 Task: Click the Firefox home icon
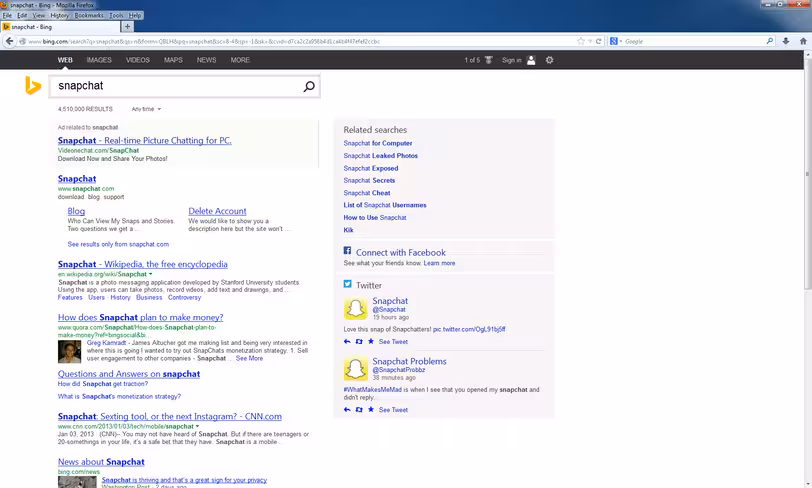click(x=803, y=41)
